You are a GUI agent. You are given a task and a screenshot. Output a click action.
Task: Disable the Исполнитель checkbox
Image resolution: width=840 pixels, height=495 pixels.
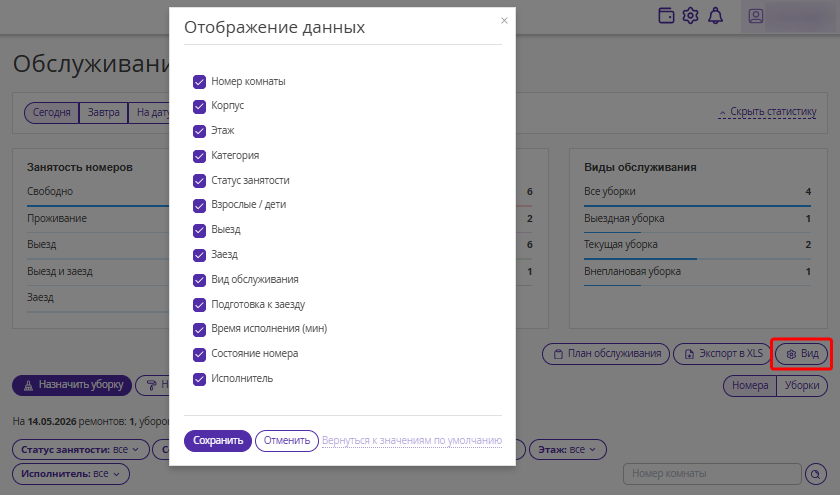click(199, 379)
